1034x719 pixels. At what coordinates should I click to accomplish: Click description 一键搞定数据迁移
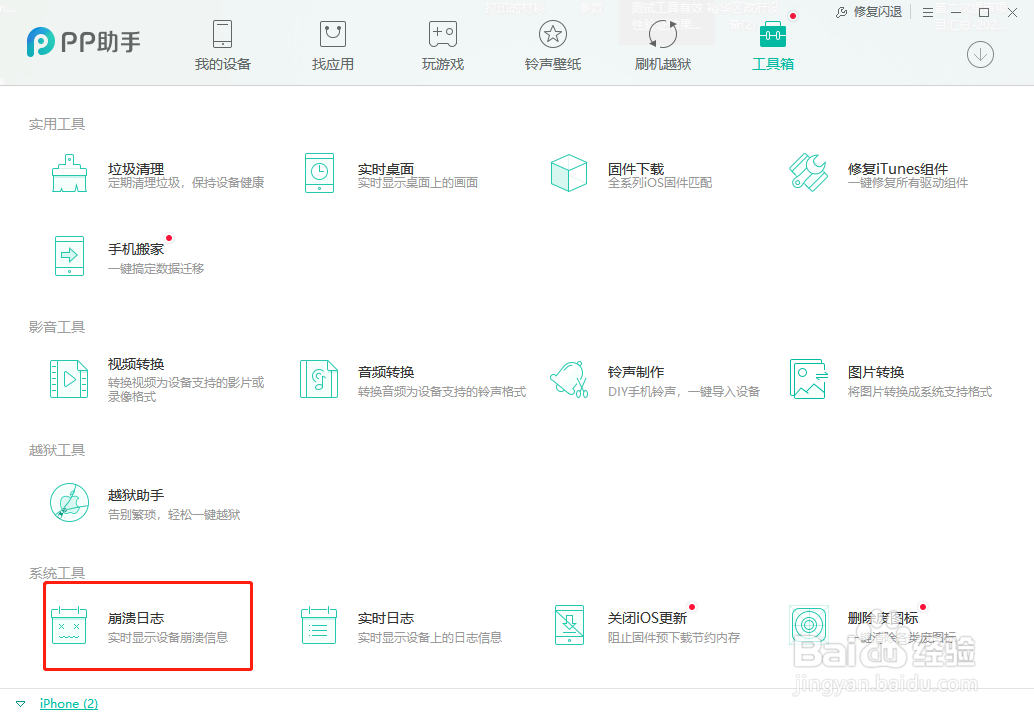click(x=156, y=268)
